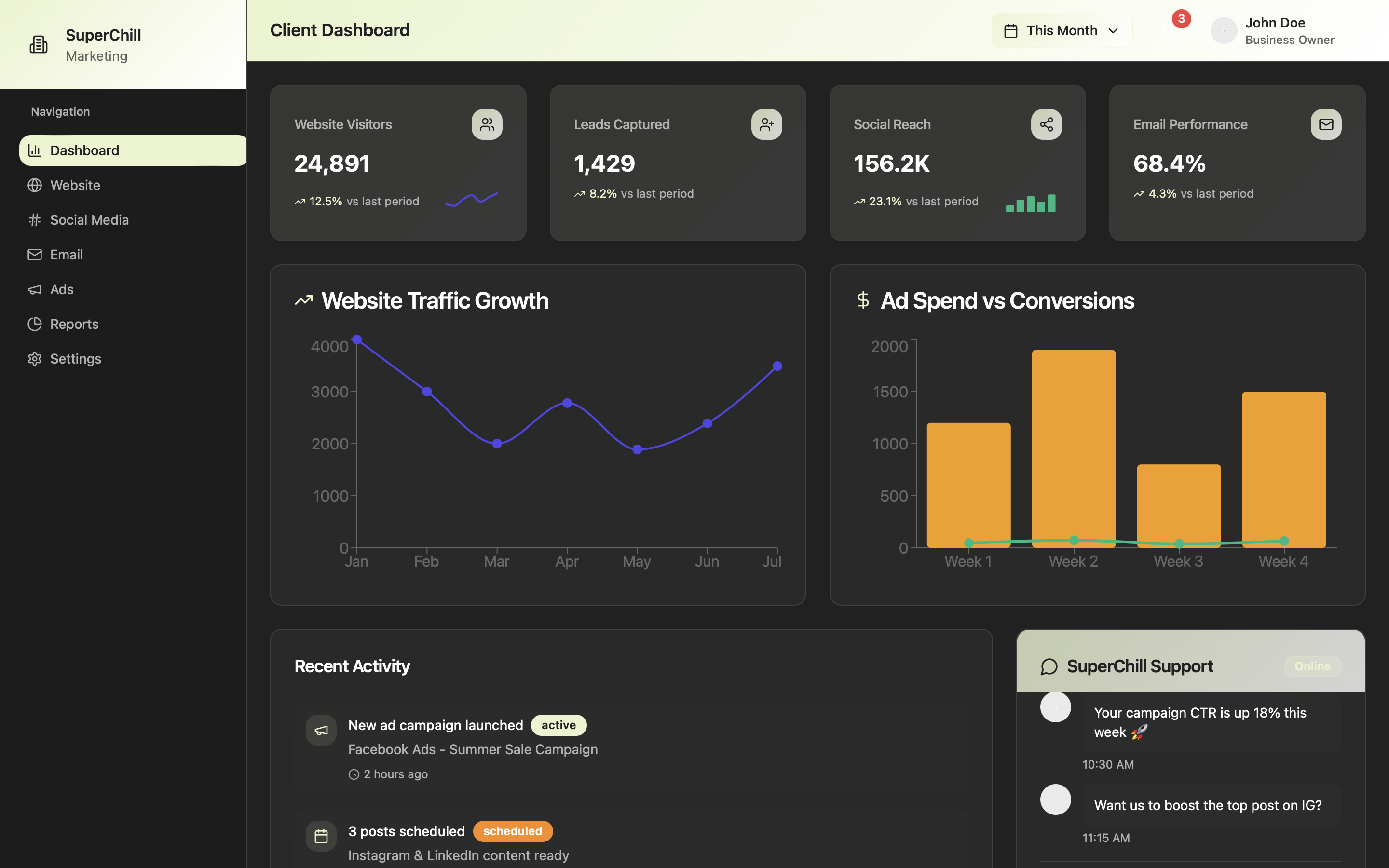
Task: Open the This Month period dropdown
Action: click(1061, 30)
